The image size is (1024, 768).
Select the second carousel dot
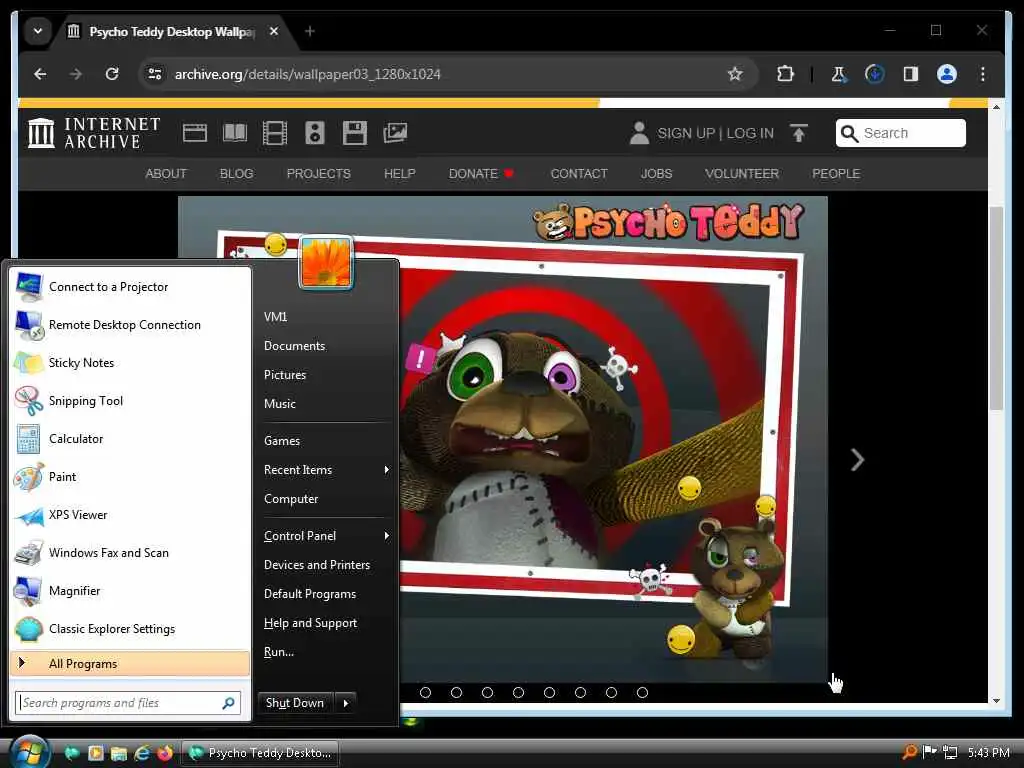(x=456, y=692)
